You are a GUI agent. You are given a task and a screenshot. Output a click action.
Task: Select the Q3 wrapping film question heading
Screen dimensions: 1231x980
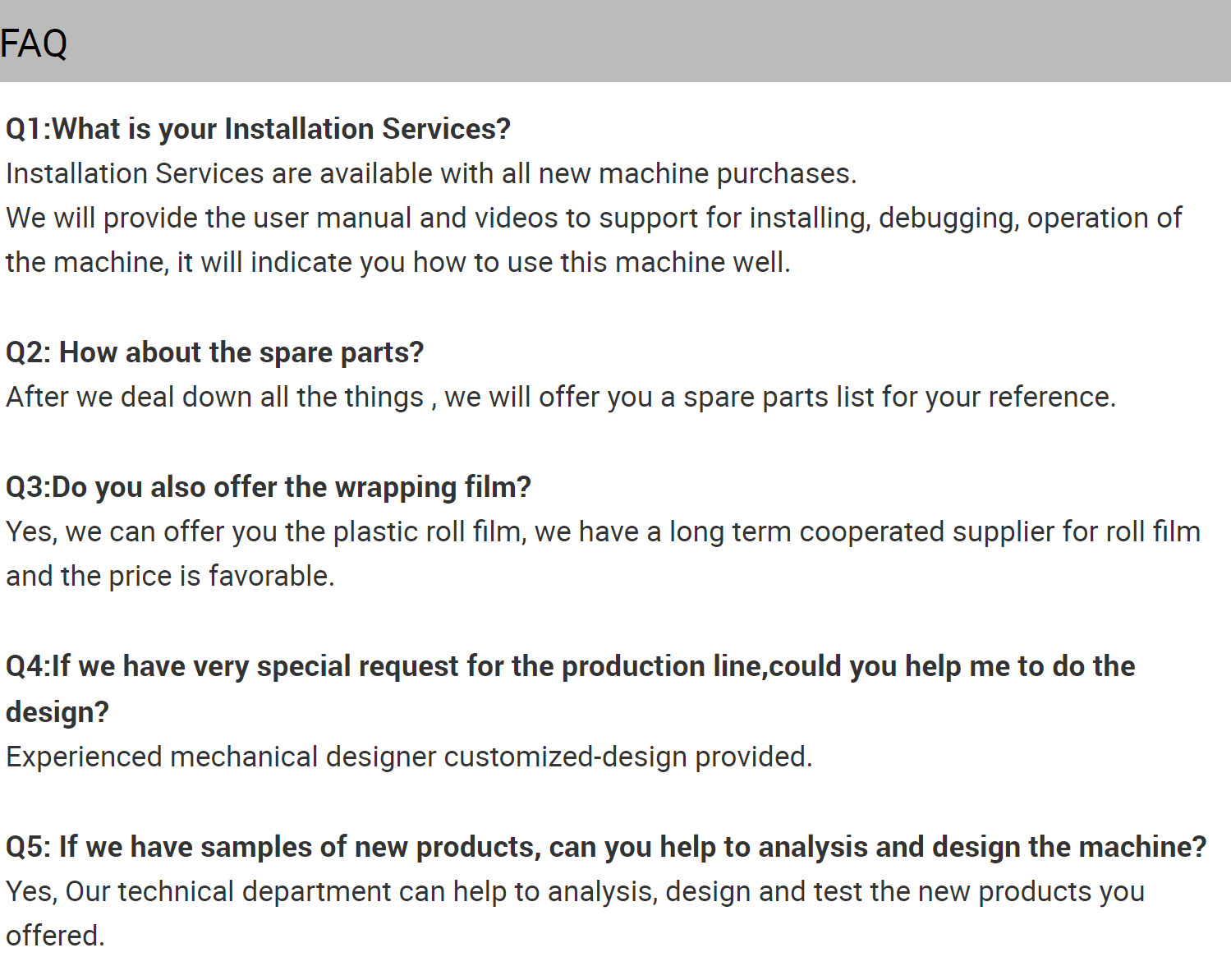(x=269, y=487)
